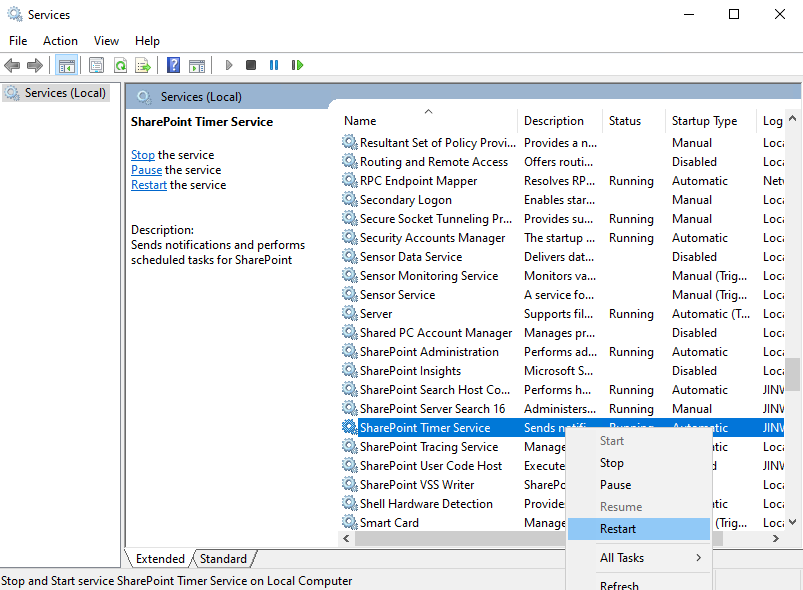The image size is (803, 590).
Task: Click gear icon of Shared PC Account Manager
Action: tap(350, 332)
